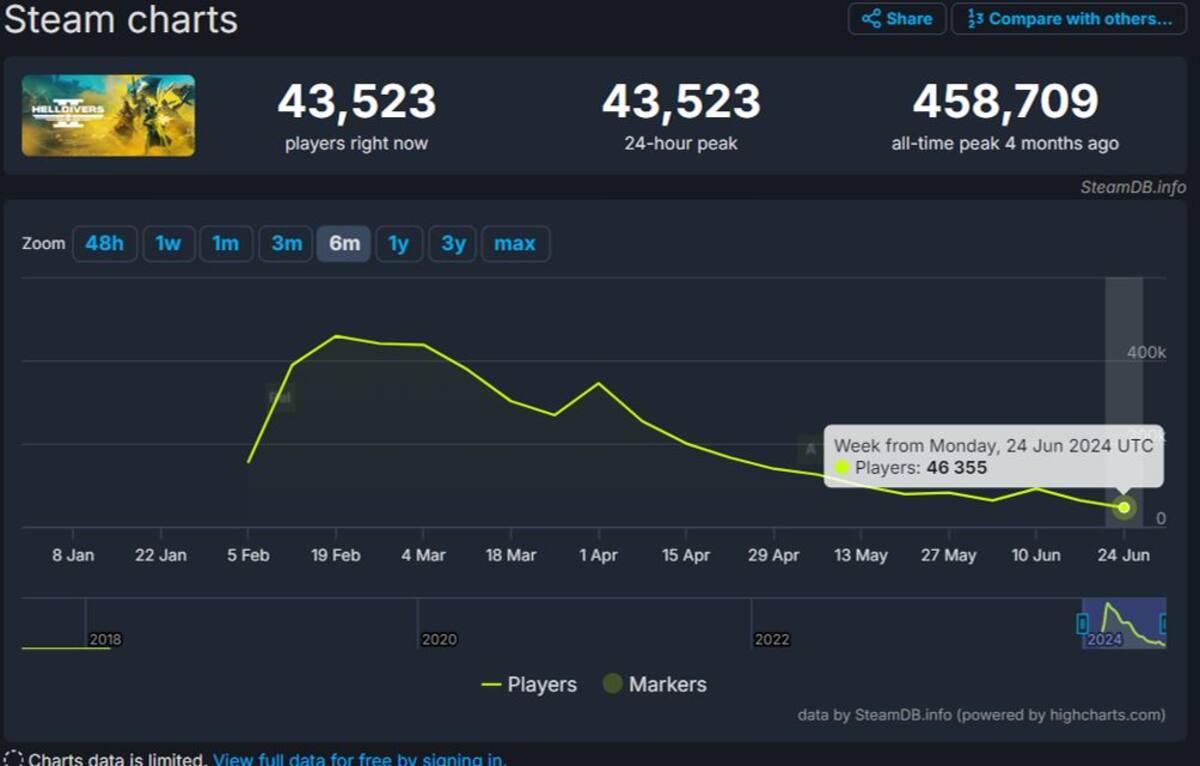Click the 24-hour peak label
The image size is (1200, 766).
681,144
